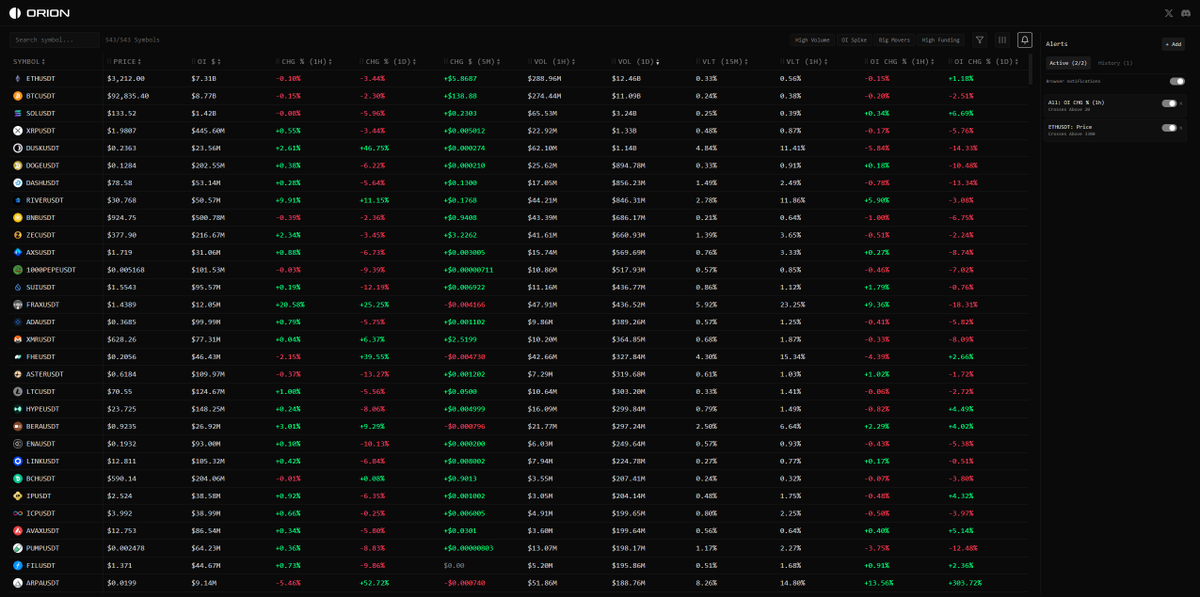
Task: Click the ZECUSDT coin icon
Action: click(x=18, y=235)
